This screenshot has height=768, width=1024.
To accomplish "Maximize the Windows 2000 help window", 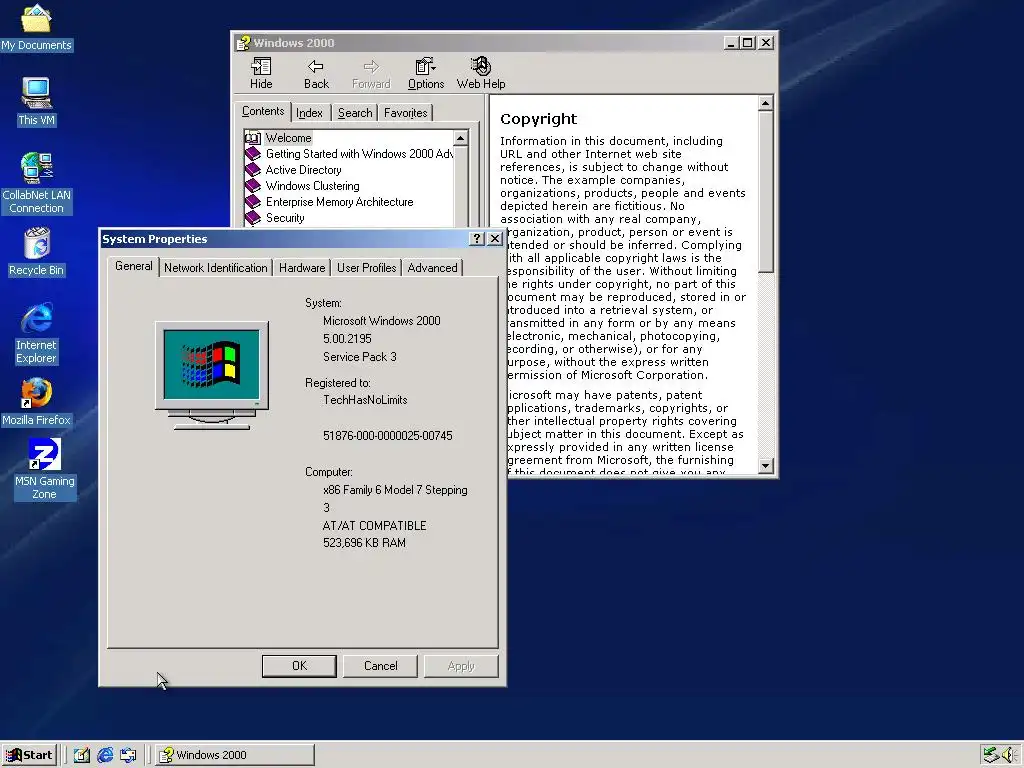I will (748, 43).
